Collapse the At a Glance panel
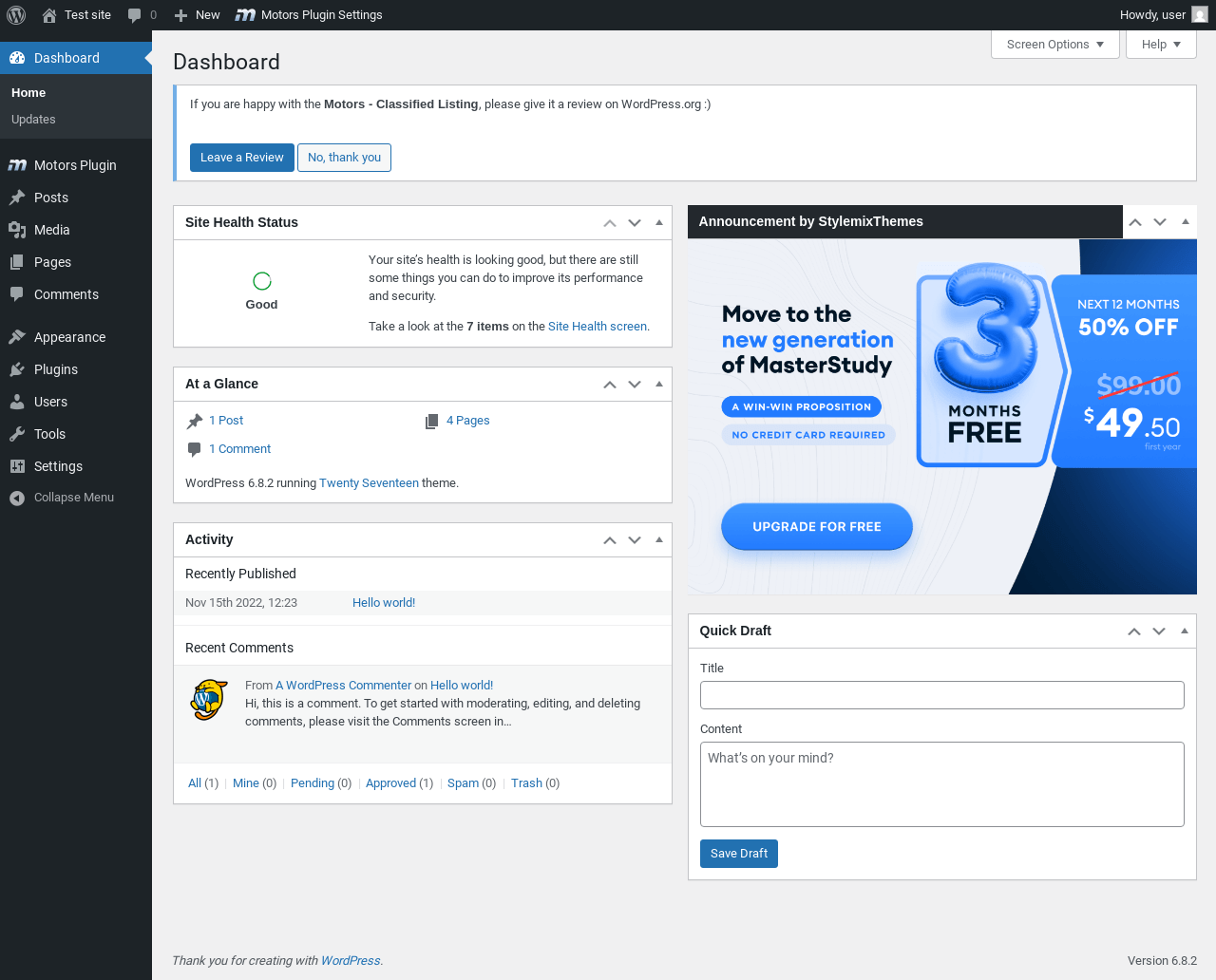Image resolution: width=1216 pixels, height=980 pixels. click(x=659, y=385)
